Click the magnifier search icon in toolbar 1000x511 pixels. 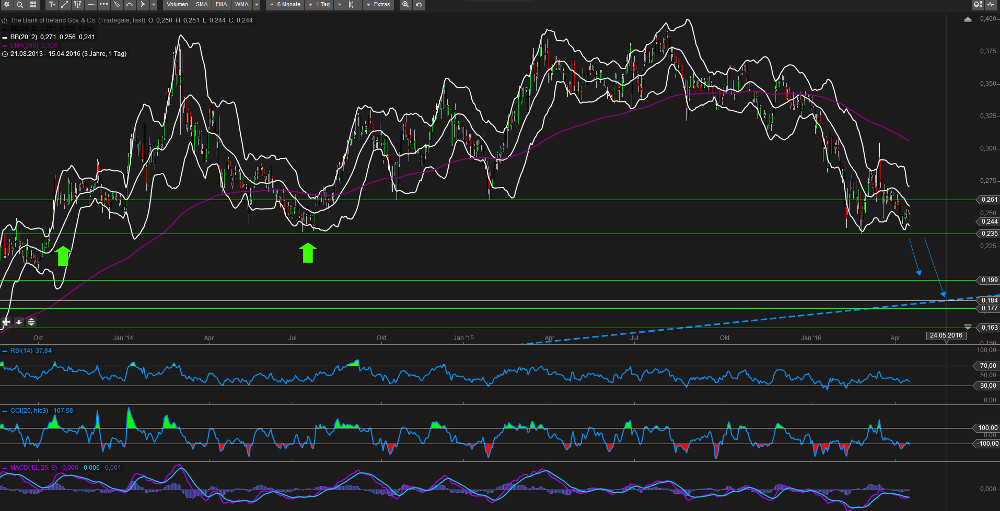(20, 5)
